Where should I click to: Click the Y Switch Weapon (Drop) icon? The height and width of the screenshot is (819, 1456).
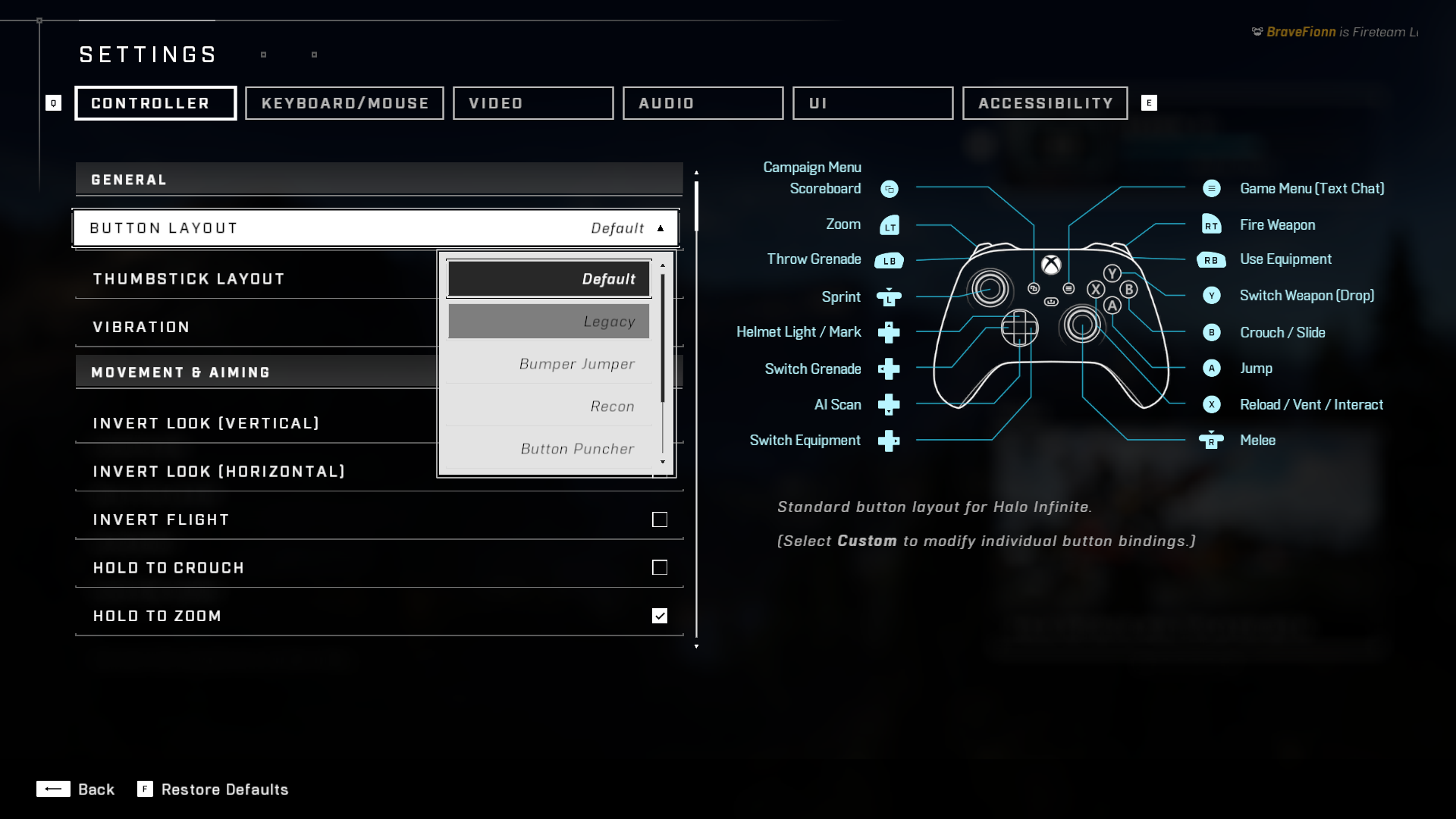click(x=1212, y=296)
